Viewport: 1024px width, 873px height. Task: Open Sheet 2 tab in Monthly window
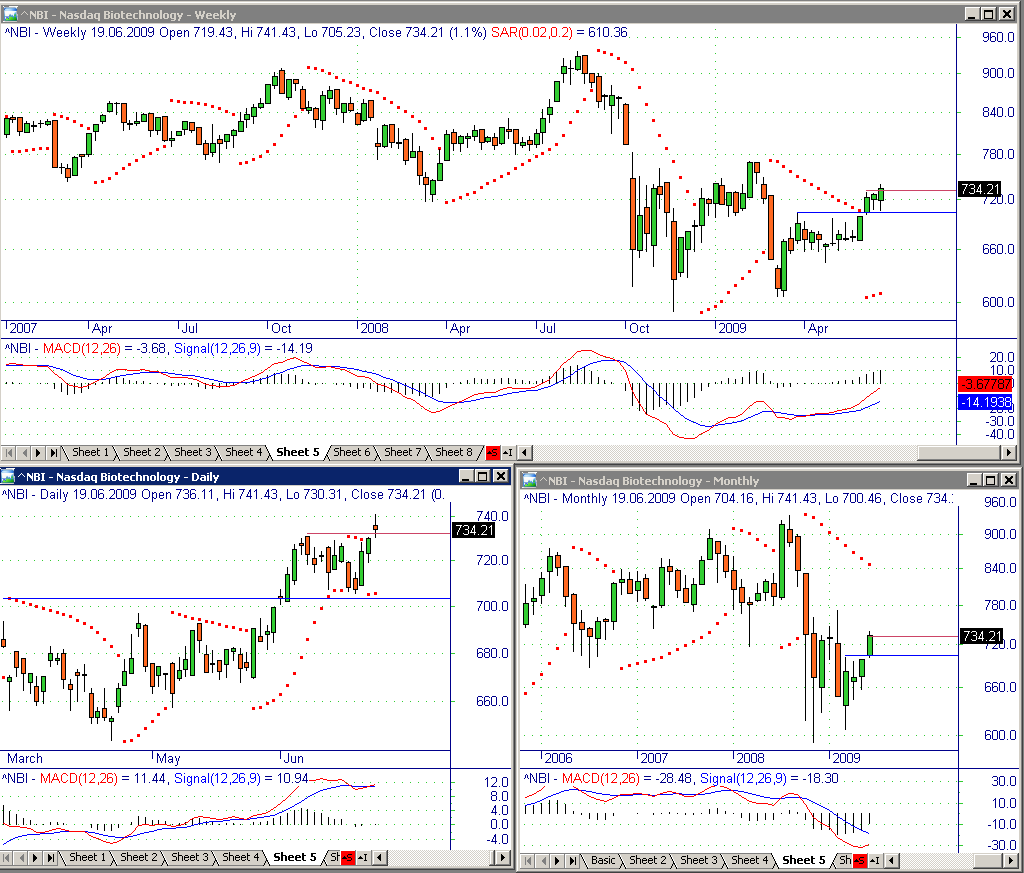(648, 860)
